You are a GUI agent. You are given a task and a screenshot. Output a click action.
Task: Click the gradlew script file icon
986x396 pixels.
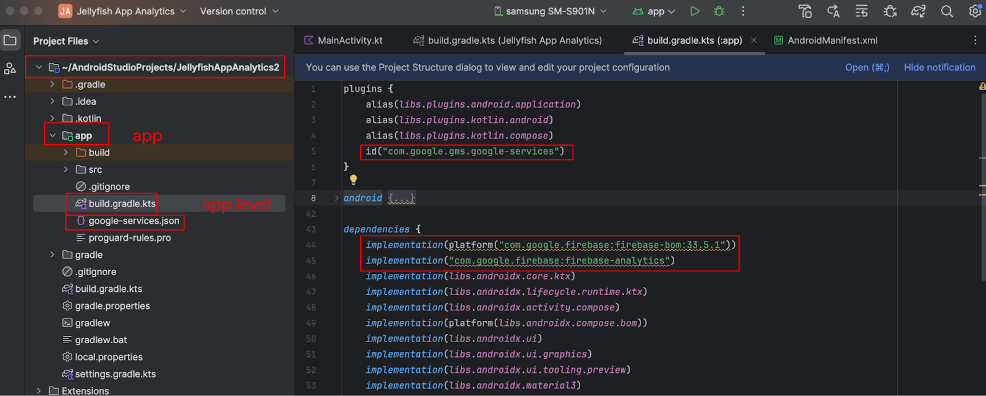pos(68,322)
